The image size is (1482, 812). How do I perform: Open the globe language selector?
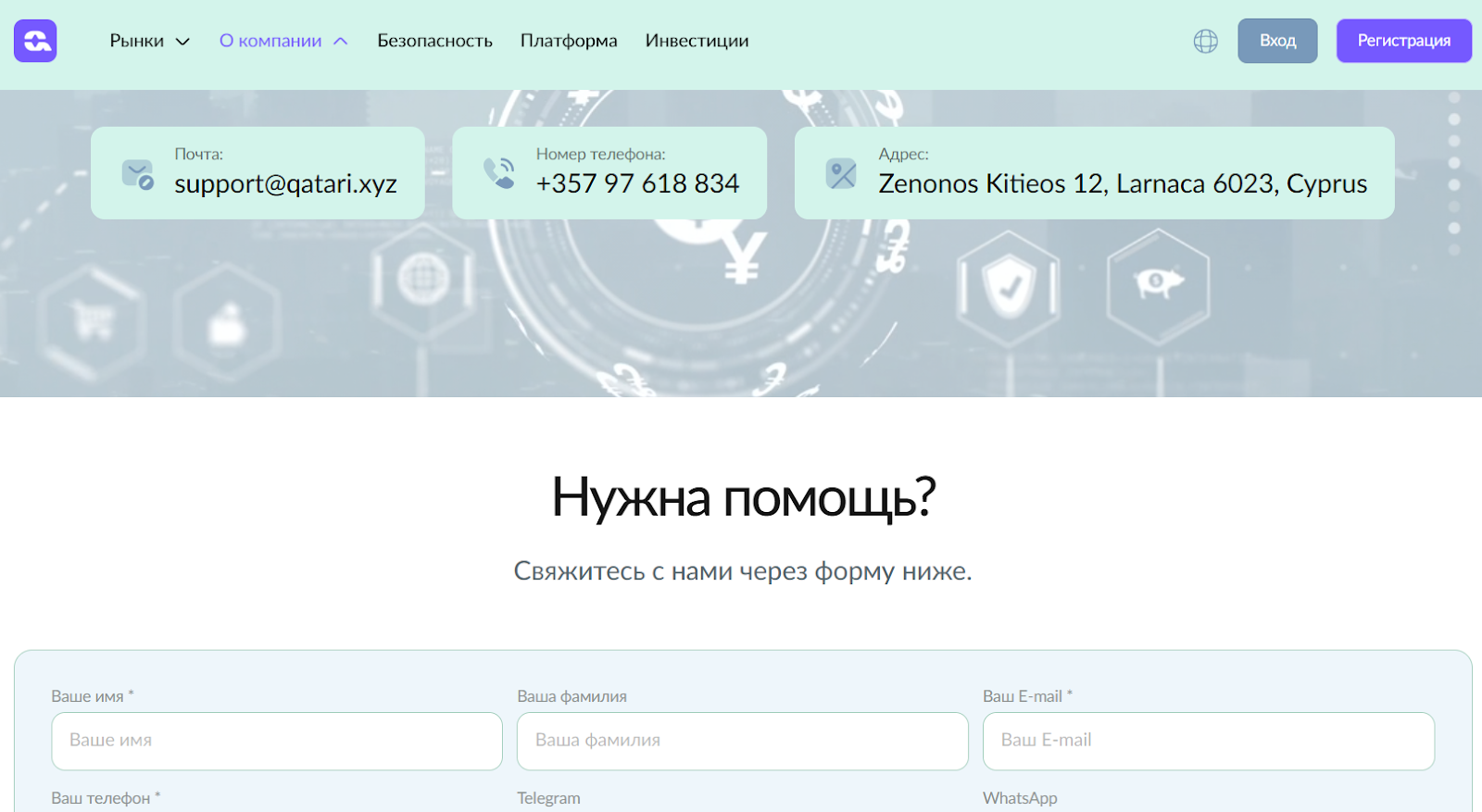1205,41
